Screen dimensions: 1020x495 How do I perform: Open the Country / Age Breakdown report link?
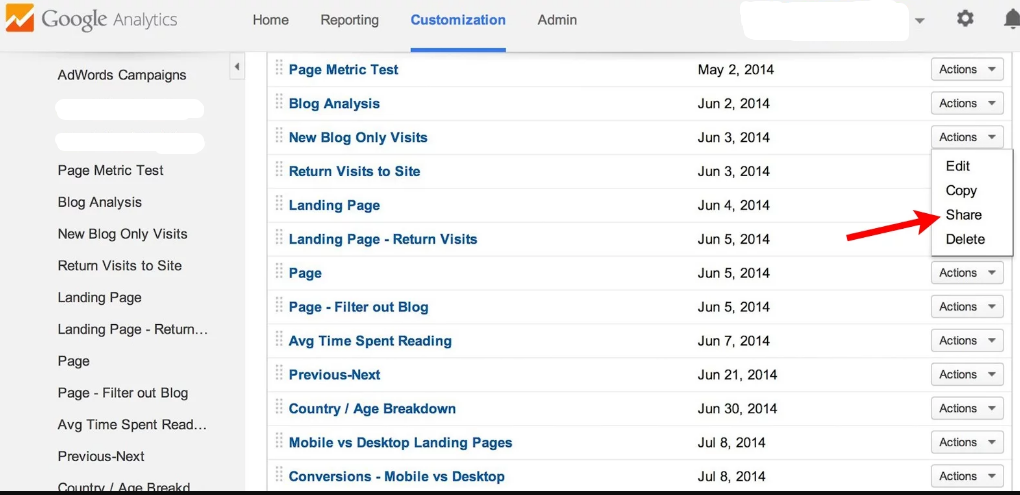click(372, 409)
